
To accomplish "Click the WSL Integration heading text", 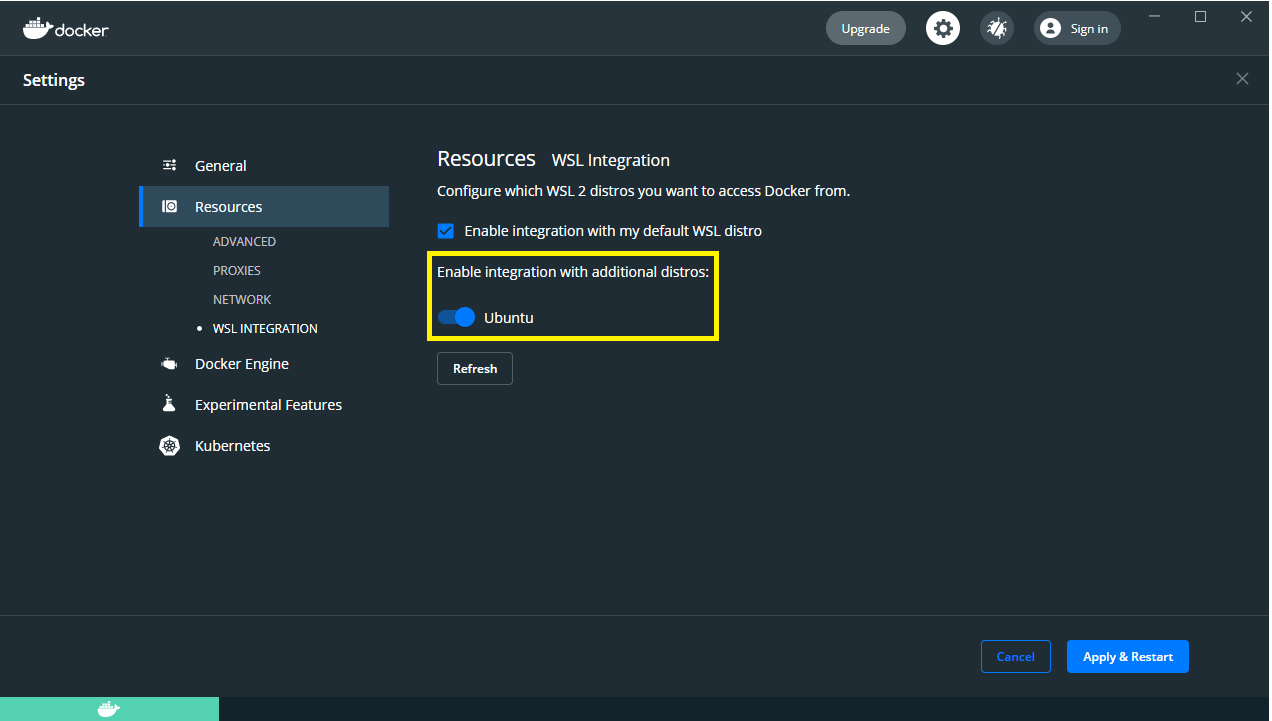I will [611, 160].
